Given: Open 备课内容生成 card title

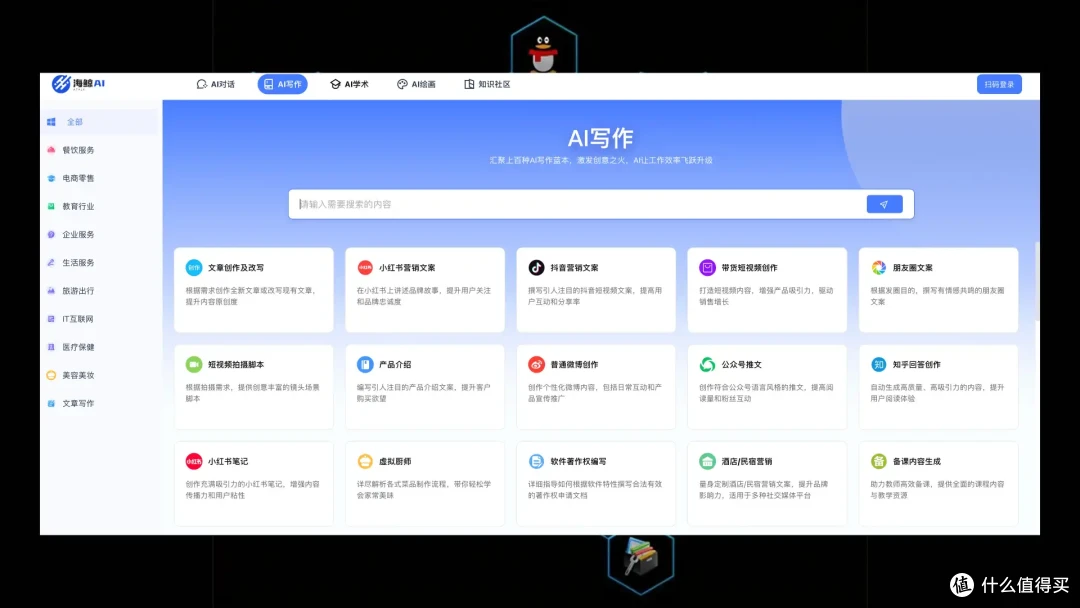Looking at the screenshot, I should (917, 462).
